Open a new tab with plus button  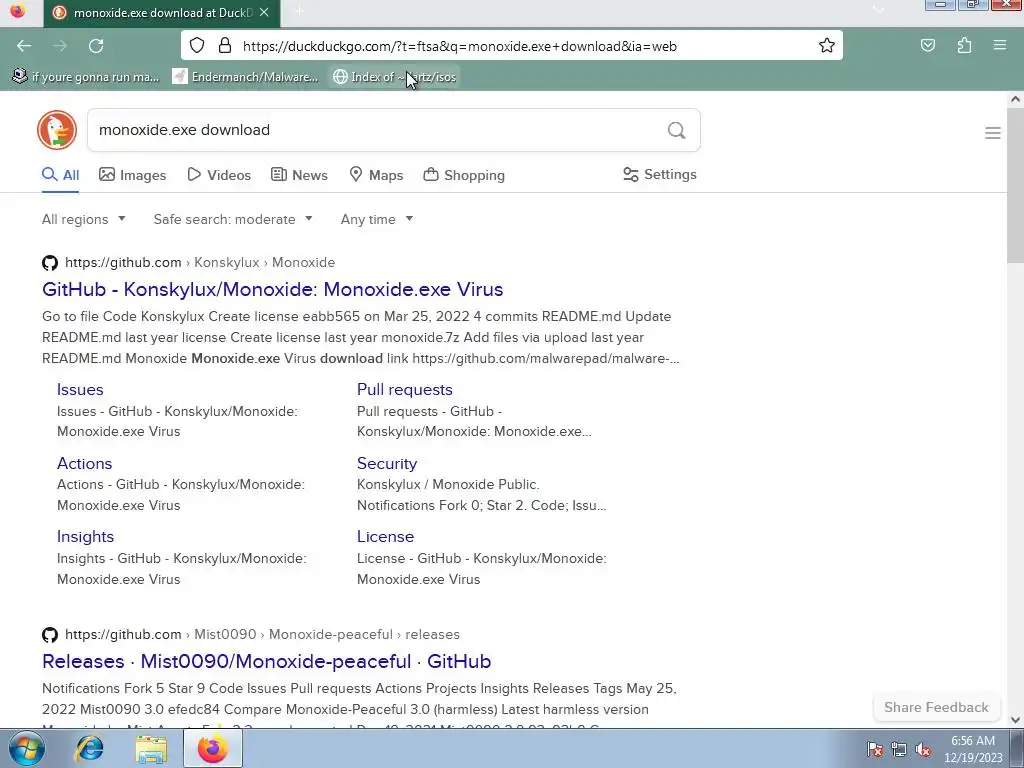(x=299, y=12)
